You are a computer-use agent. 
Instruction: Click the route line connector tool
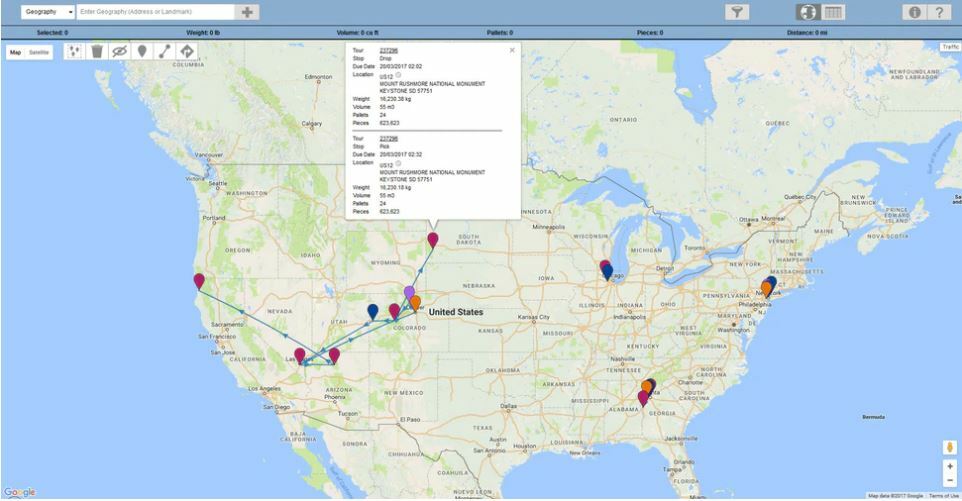[165, 51]
